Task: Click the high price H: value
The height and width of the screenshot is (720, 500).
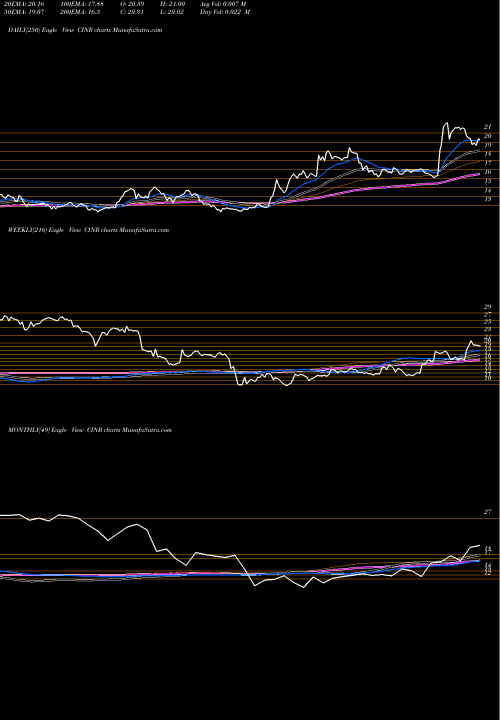Action: (175, 4)
